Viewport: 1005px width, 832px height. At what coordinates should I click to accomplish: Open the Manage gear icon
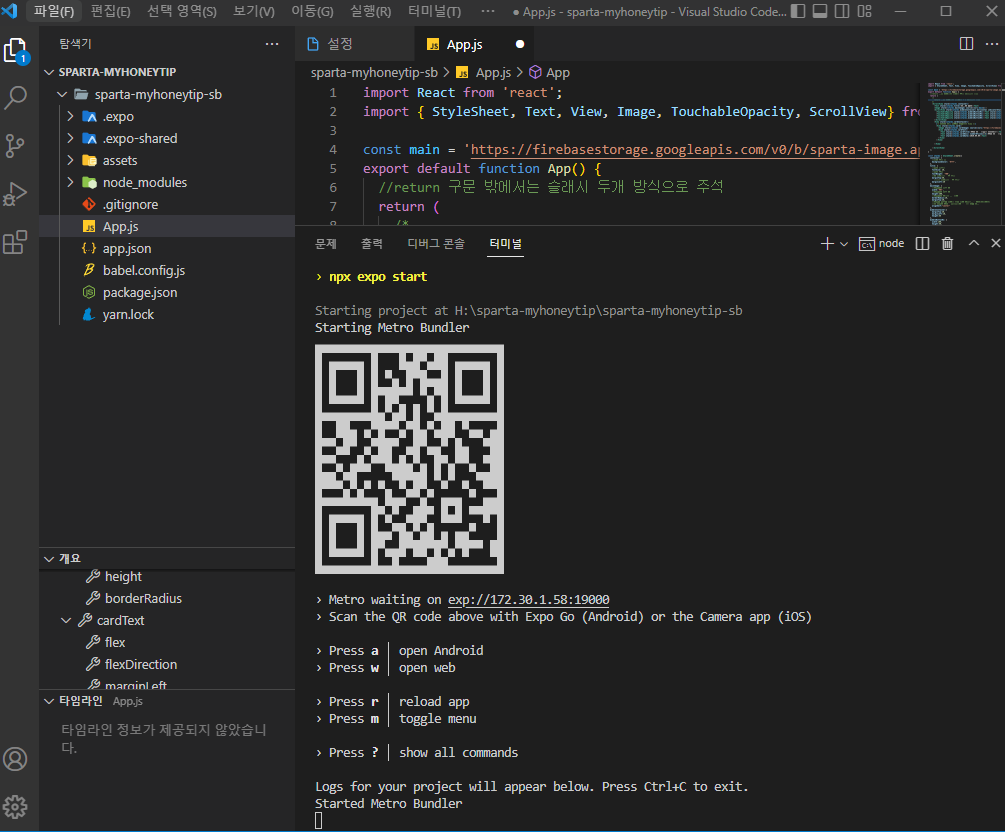[15, 806]
